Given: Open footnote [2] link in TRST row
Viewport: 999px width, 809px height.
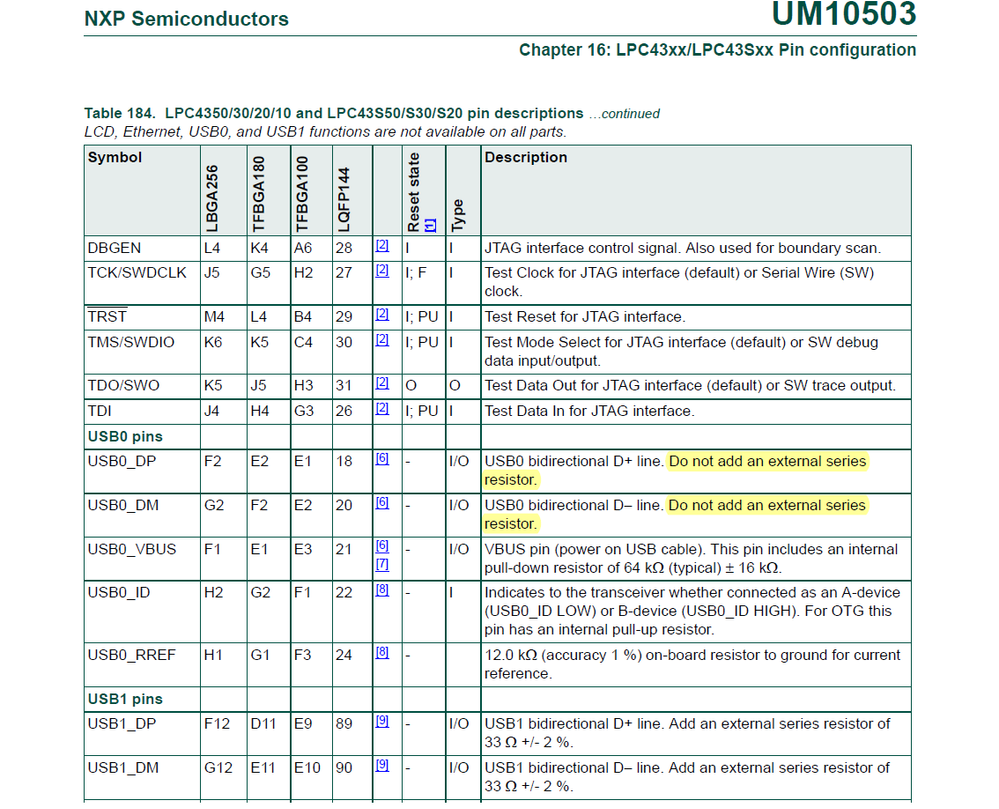Looking at the screenshot, I should [382, 314].
